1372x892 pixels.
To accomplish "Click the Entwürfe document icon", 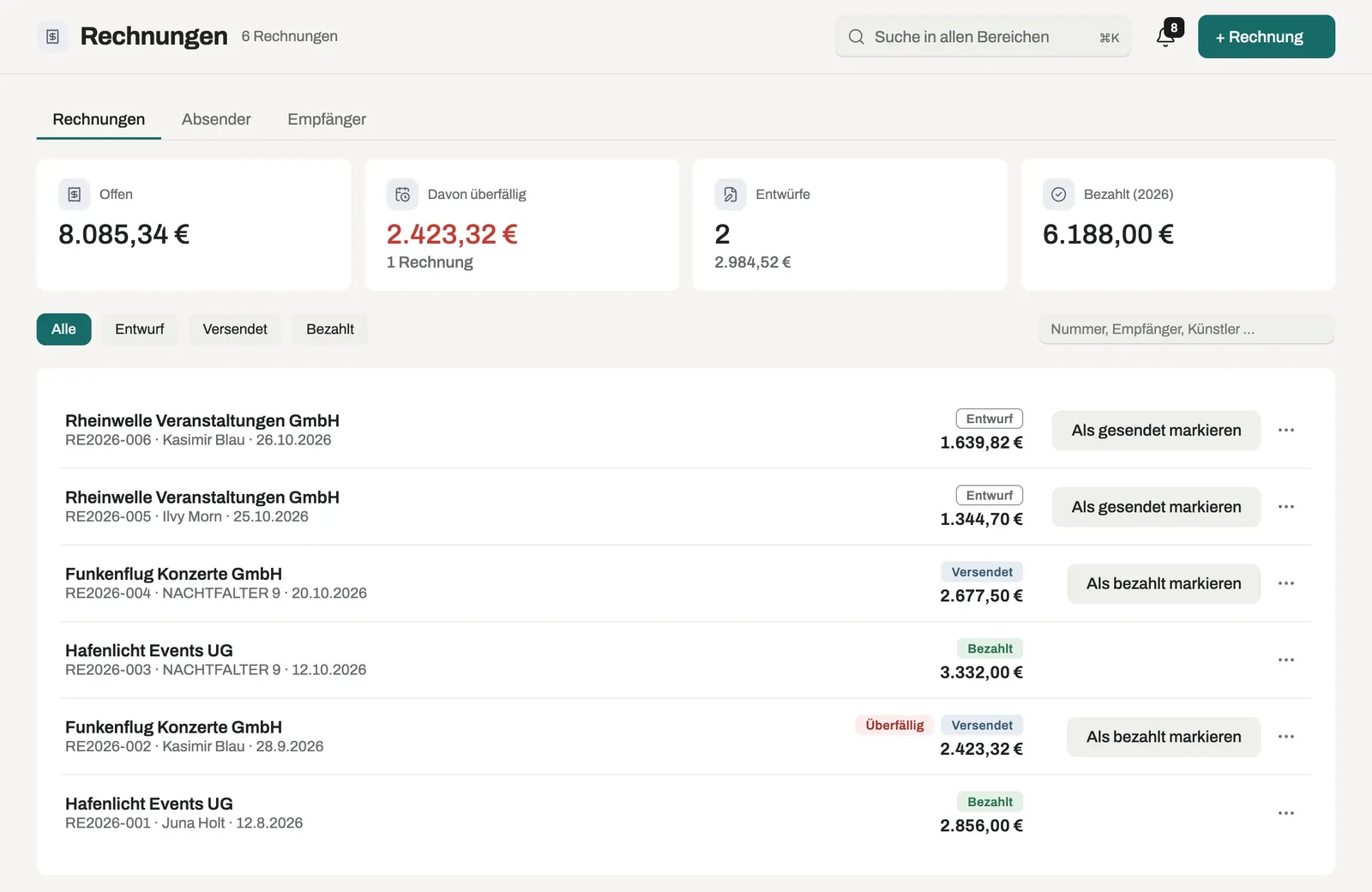I will click(x=731, y=195).
